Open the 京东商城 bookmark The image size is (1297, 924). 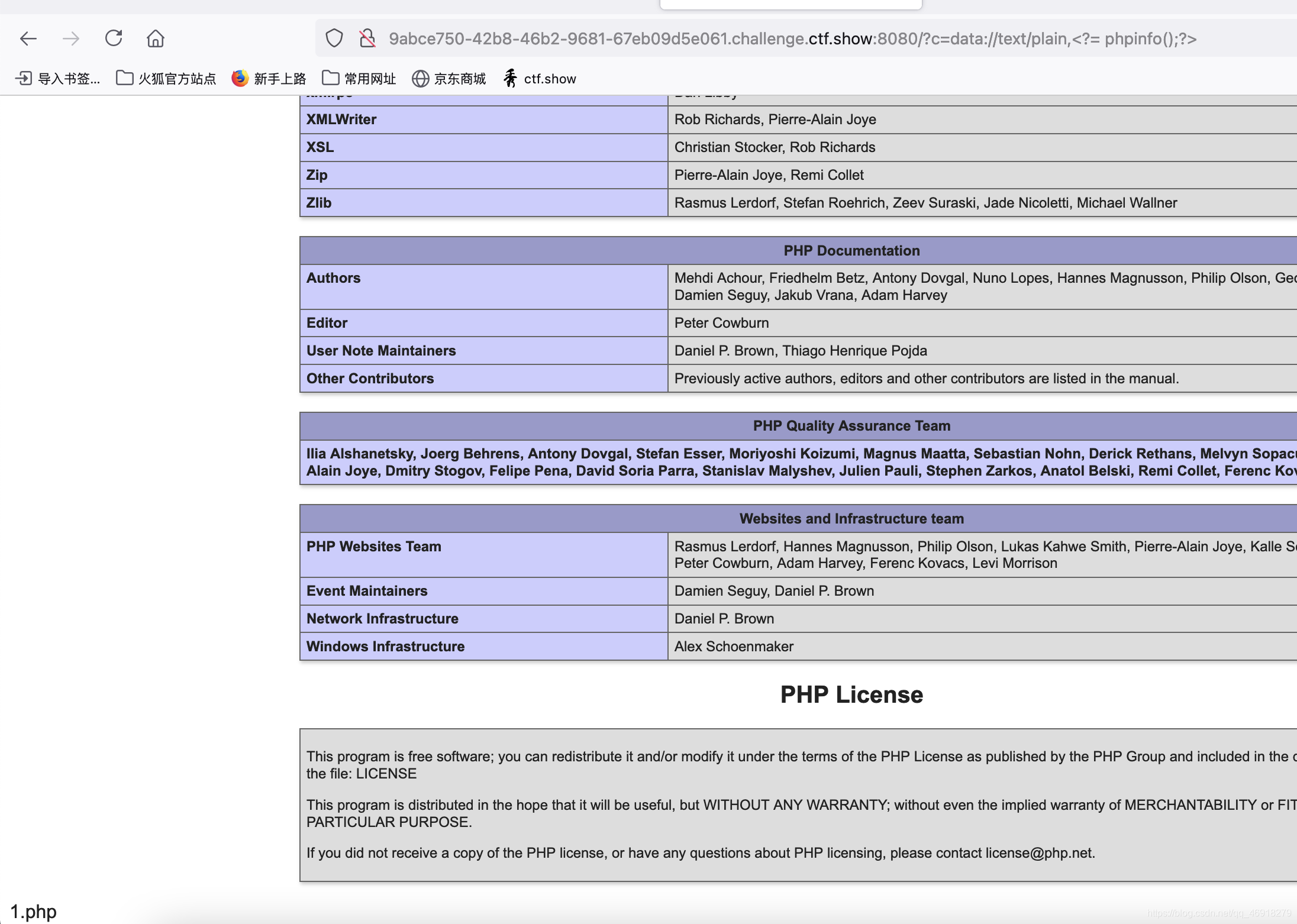tap(449, 79)
